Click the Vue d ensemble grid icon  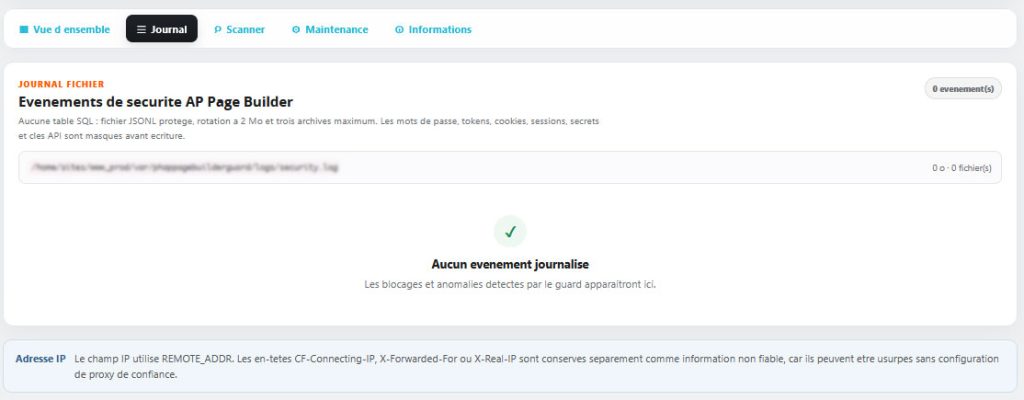(x=24, y=29)
